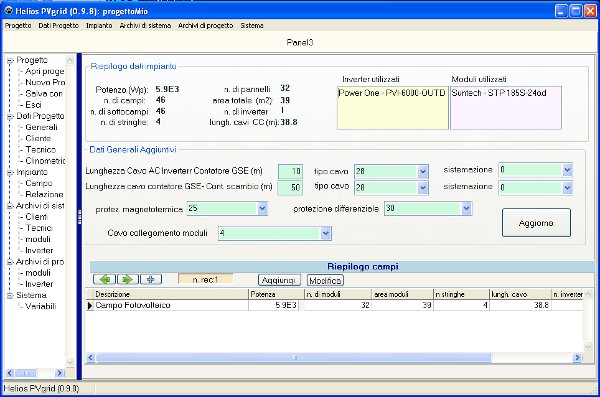Select Esci in the tree
This screenshot has height=397, width=600.
coord(33,105)
